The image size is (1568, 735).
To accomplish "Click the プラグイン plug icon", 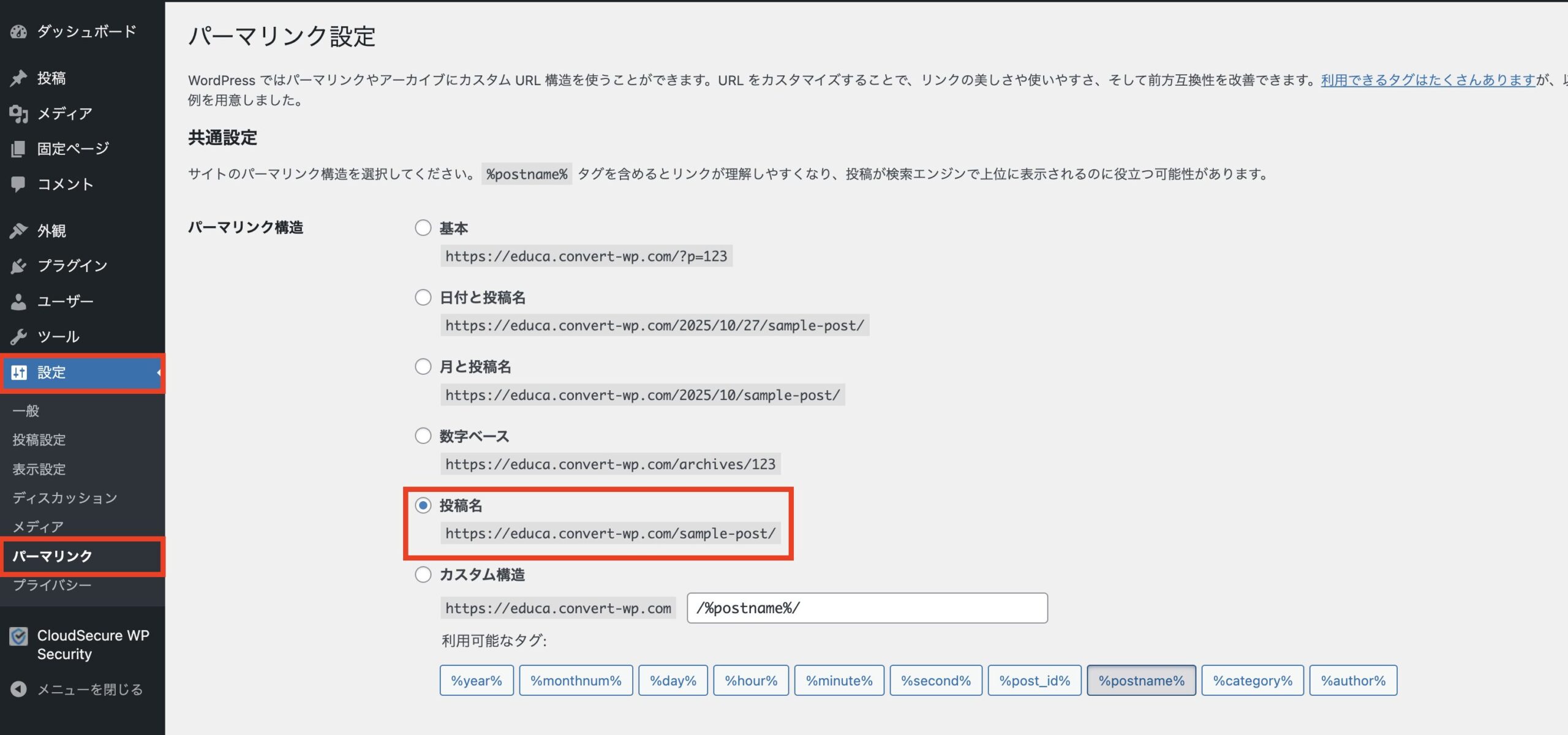I will pyautogui.click(x=18, y=266).
